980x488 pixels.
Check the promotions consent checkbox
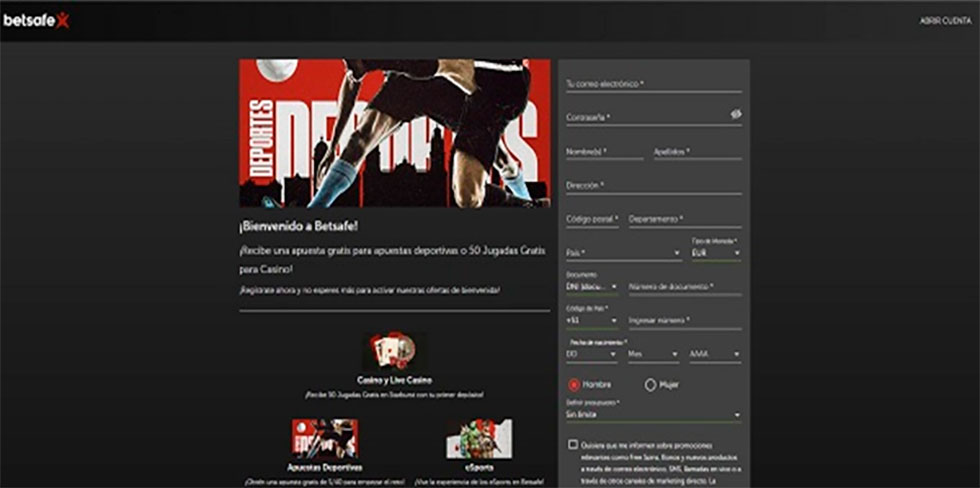pos(572,445)
